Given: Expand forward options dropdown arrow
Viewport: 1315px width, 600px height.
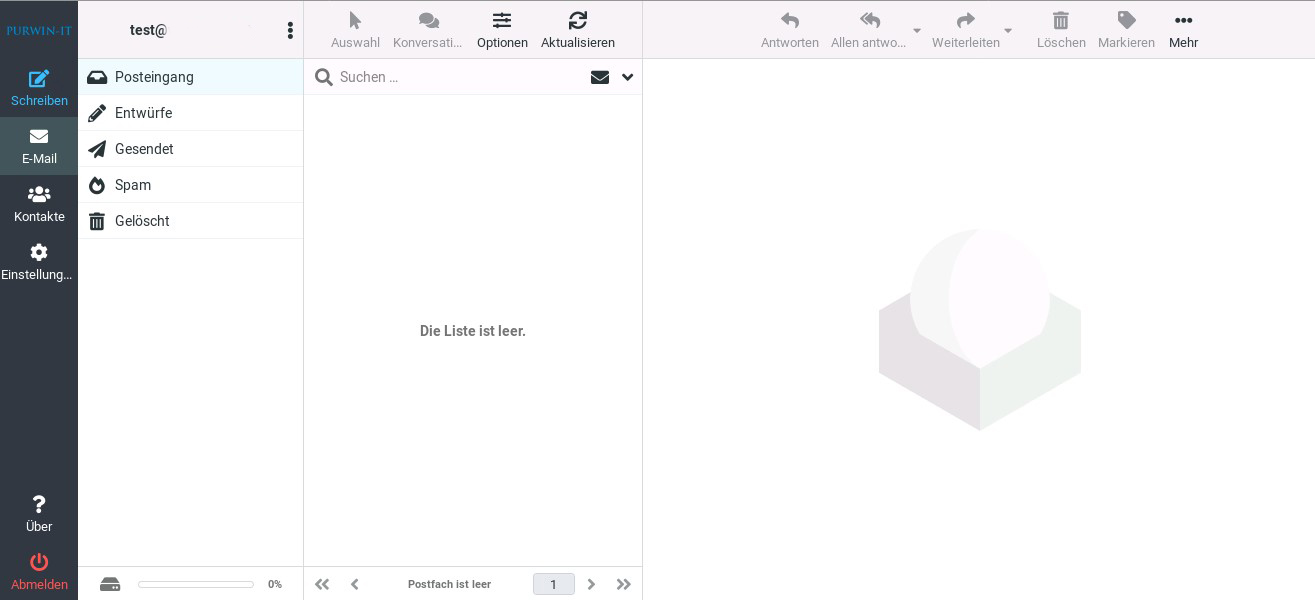Looking at the screenshot, I should (x=1008, y=31).
